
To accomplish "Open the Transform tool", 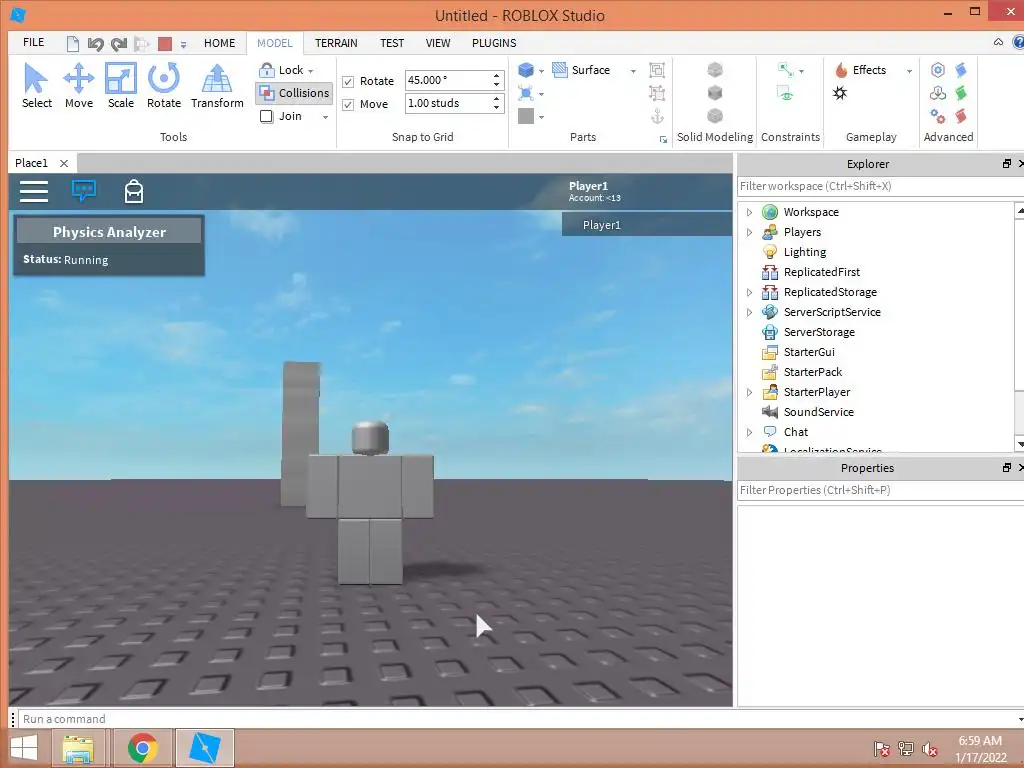I will click(217, 86).
